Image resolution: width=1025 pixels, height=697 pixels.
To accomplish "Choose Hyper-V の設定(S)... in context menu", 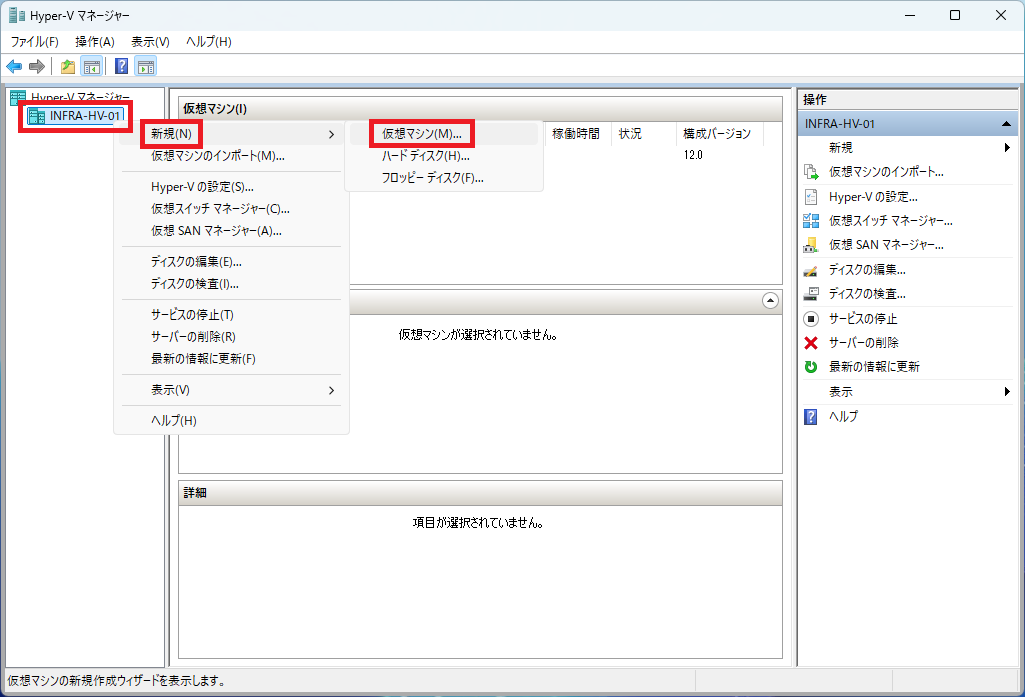I will pyautogui.click(x=231, y=187).
